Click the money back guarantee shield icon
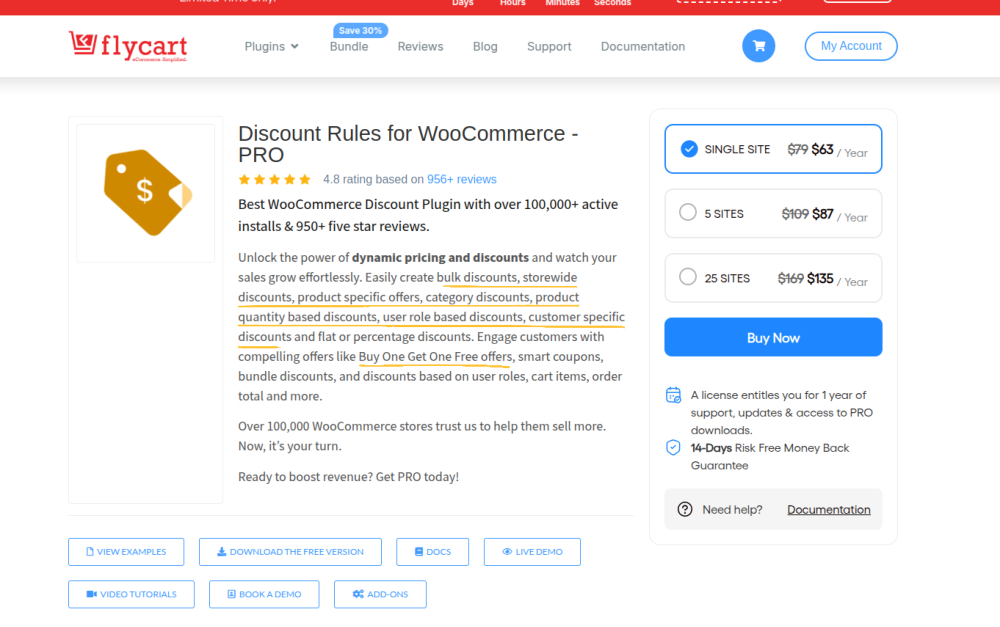This screenshot has width=1000, height=627. pyautogui.click(x=673, y=448)
